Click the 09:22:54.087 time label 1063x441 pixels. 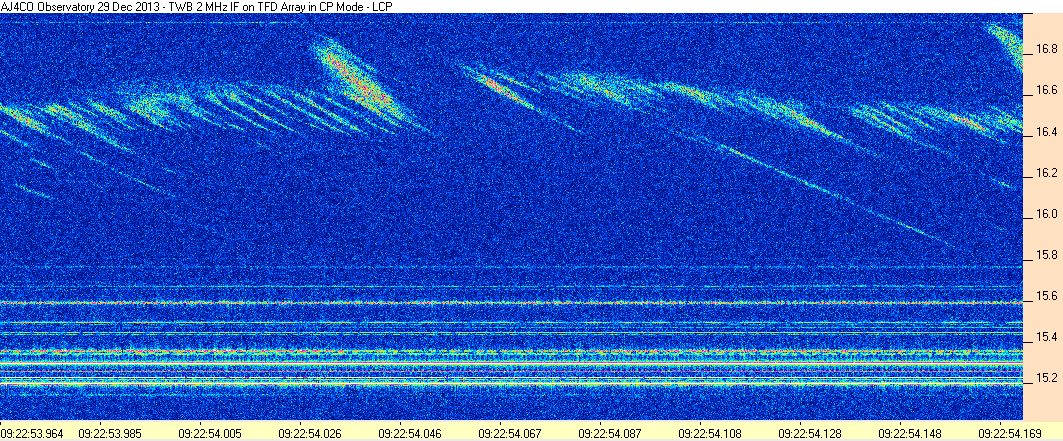[x=609, y=431]
